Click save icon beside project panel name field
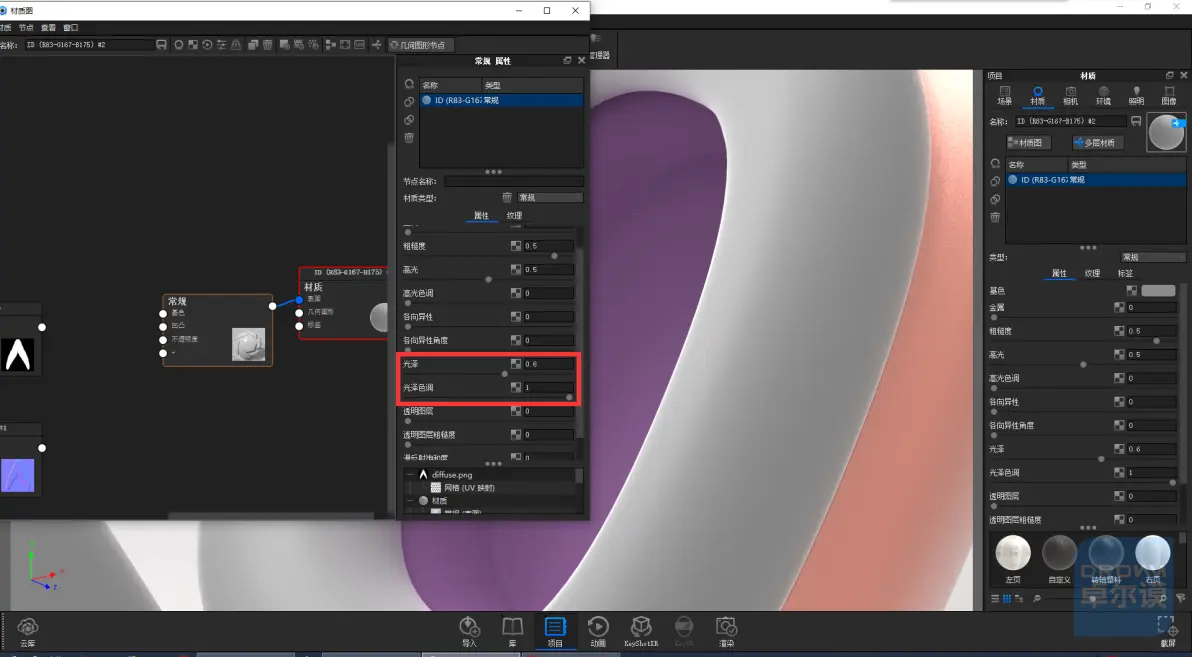This screenshot has width=1192, height=657. [x=1136, y=121]
